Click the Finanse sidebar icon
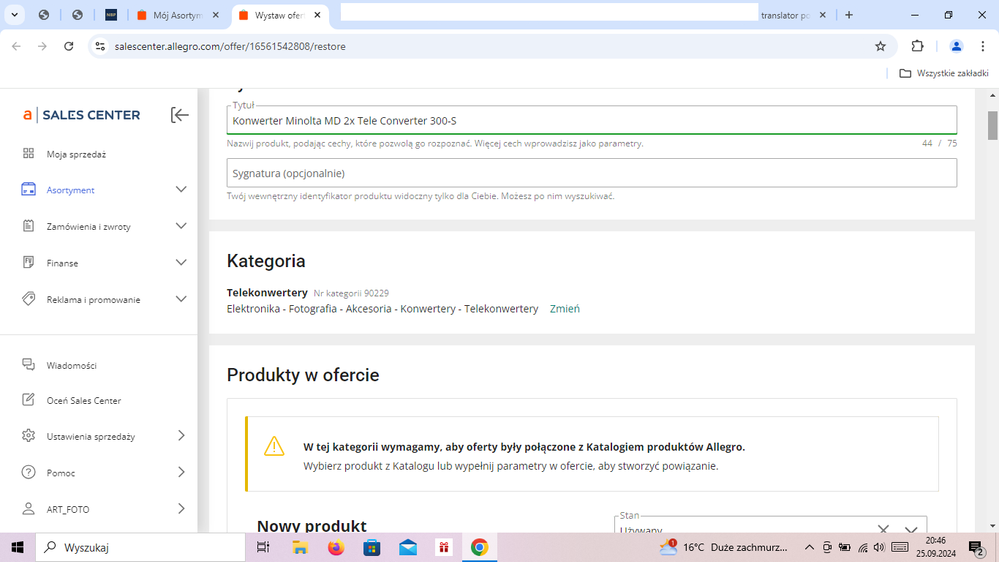The height and width of the screenshot is (562, 999). [29, 263]
